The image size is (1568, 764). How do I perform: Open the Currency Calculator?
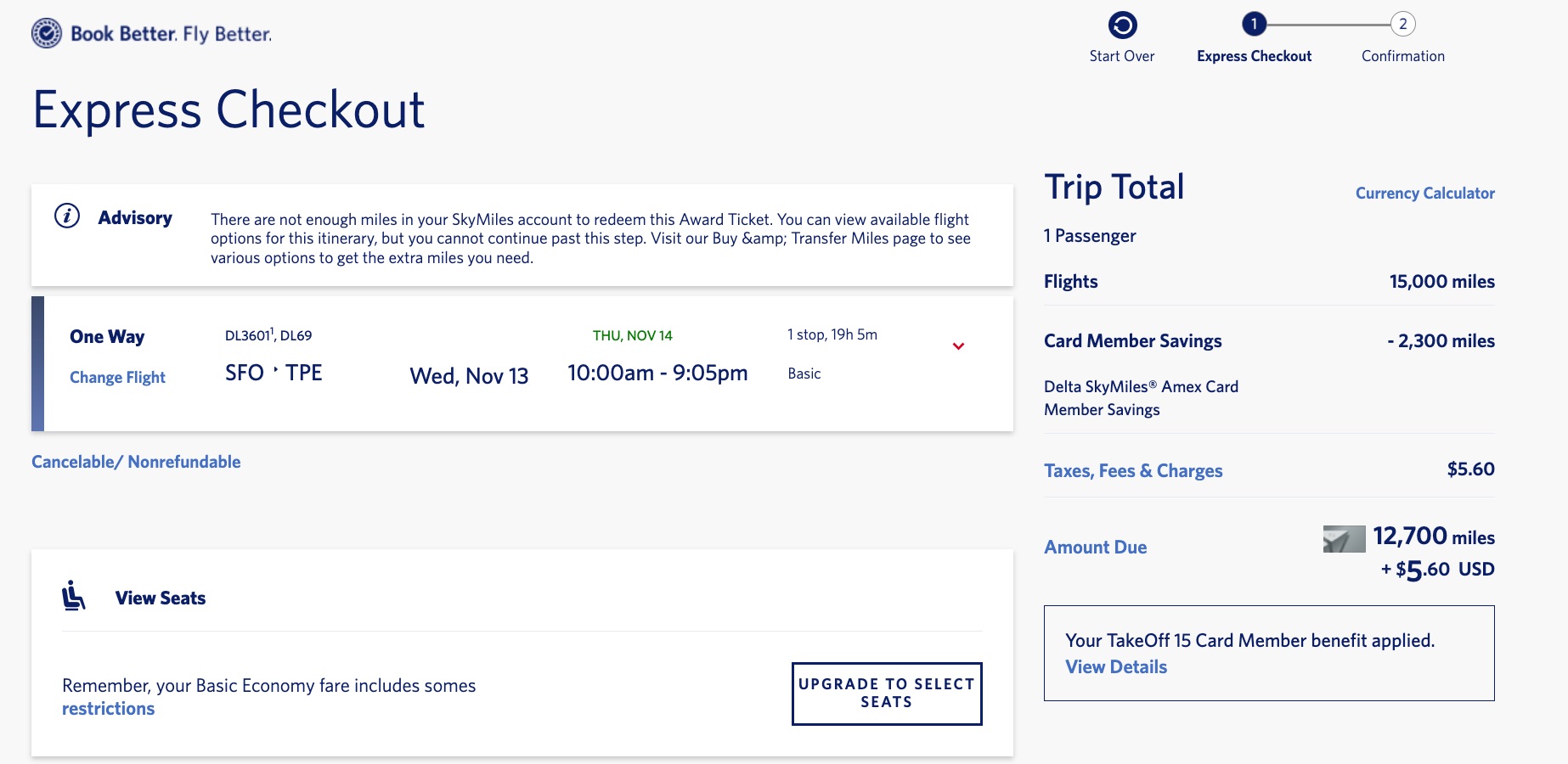tap(1425, 194)
